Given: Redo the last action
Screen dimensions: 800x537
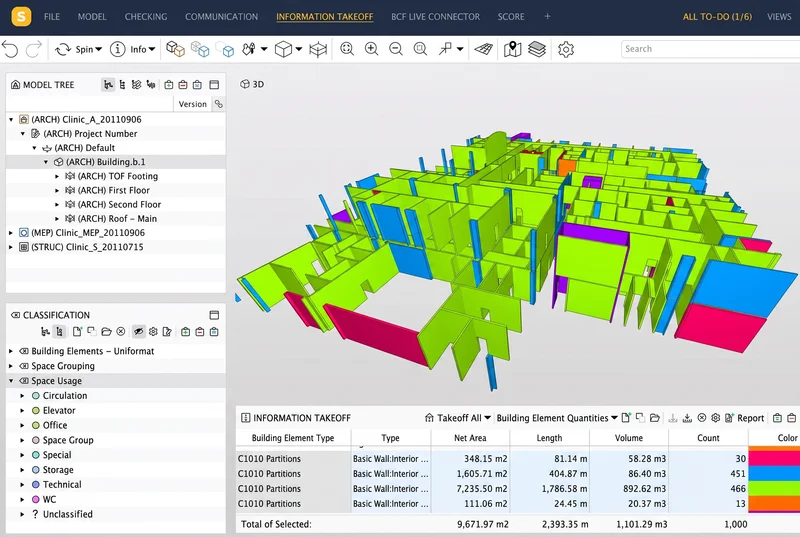Looking at the screenshot, I should [34, 49].
